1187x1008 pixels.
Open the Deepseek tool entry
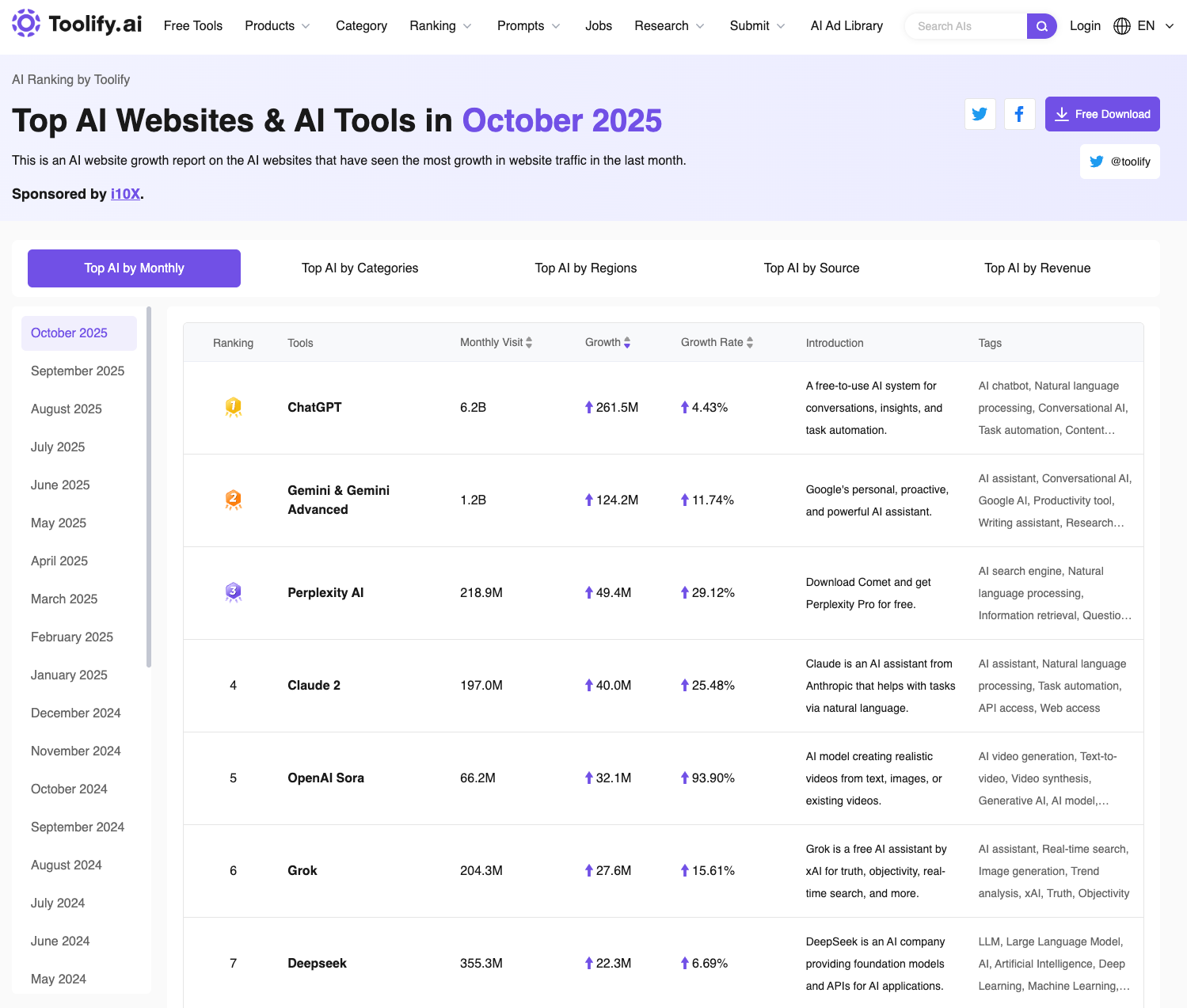(x=317, y=963)
